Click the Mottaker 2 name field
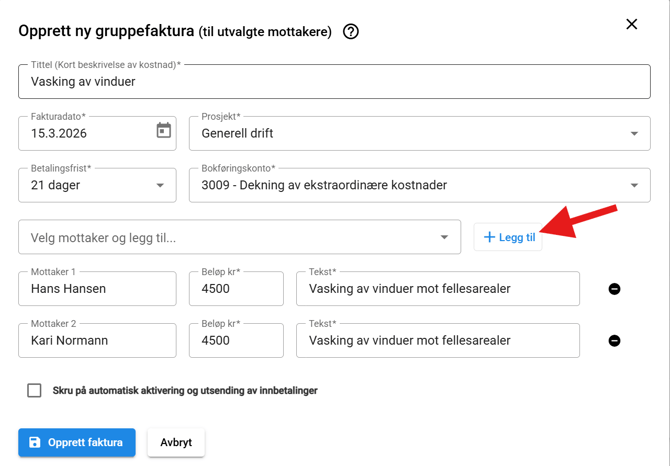This screenshot has height=466, width=670. click(97, 341)
